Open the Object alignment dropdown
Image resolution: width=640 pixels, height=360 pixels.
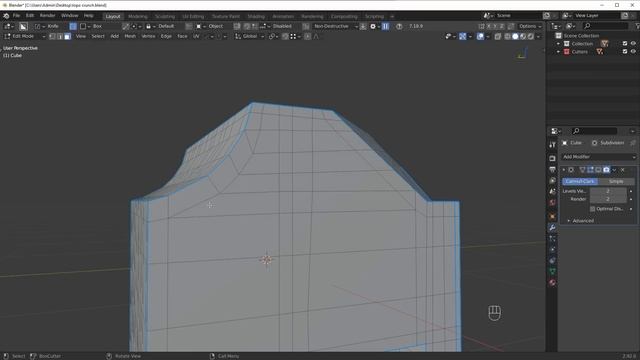210,26
